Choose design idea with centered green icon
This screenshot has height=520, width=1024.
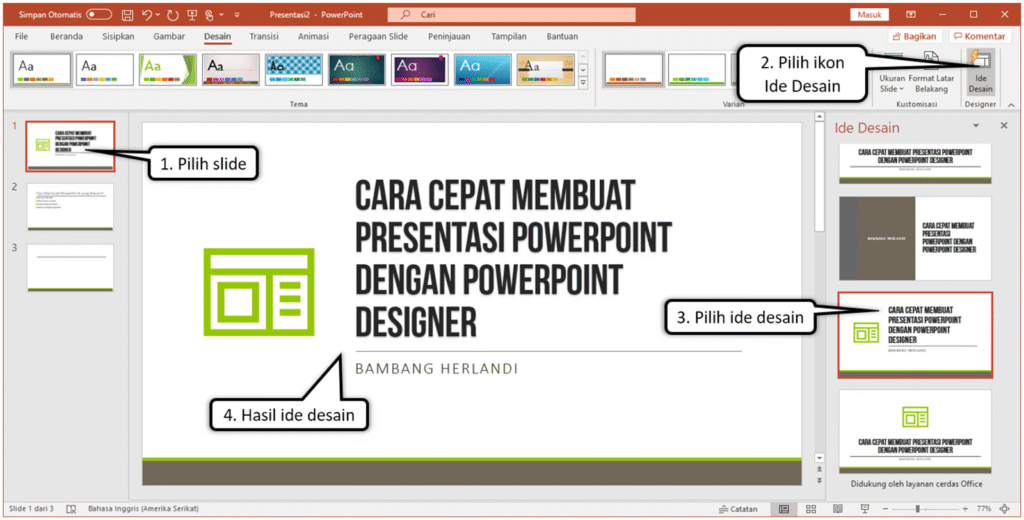pyautogui.click(x=915, y=432)
